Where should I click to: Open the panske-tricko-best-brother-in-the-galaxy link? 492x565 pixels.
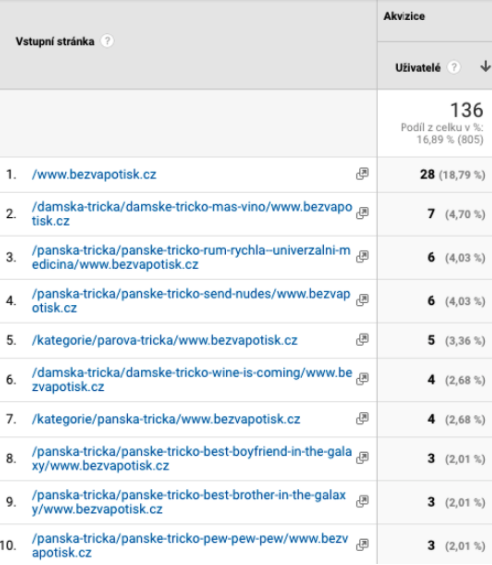coord(189,502)
